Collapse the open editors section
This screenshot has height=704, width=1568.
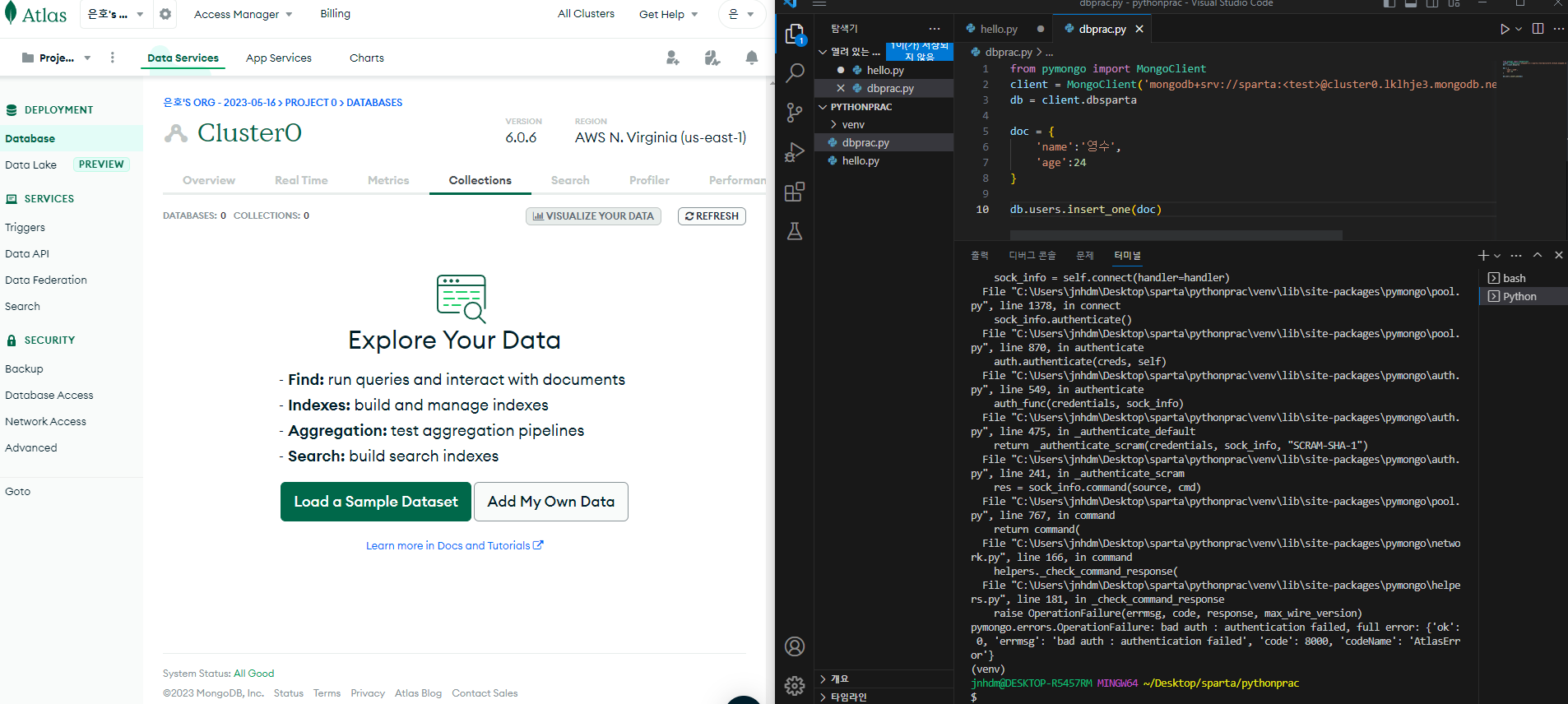tap(823, 52)
